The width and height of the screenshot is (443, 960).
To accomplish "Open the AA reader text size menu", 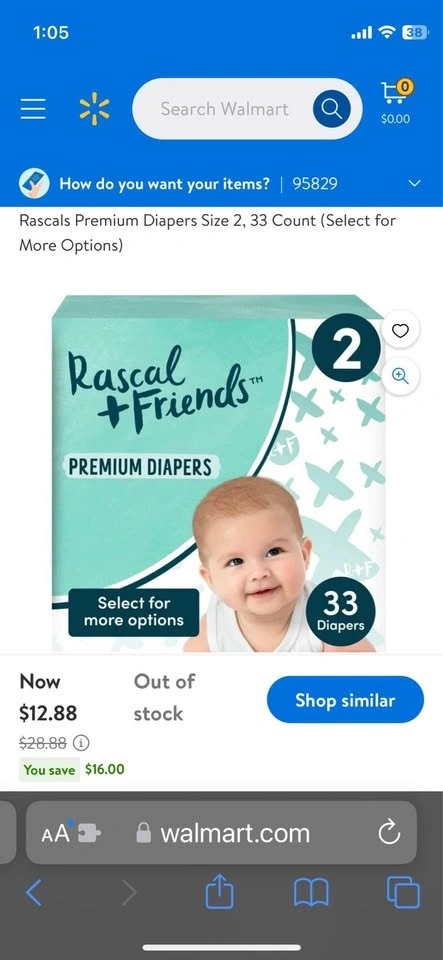I will pyautogui.click(x=56, y=833).
